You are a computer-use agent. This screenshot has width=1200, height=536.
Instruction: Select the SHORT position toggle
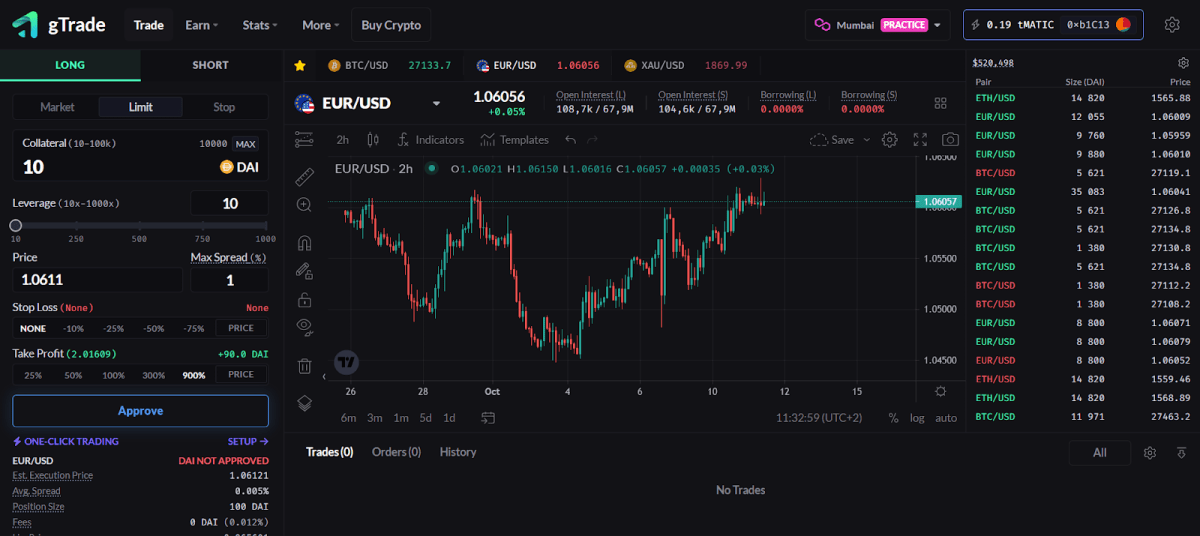click(x=211, y=65)
